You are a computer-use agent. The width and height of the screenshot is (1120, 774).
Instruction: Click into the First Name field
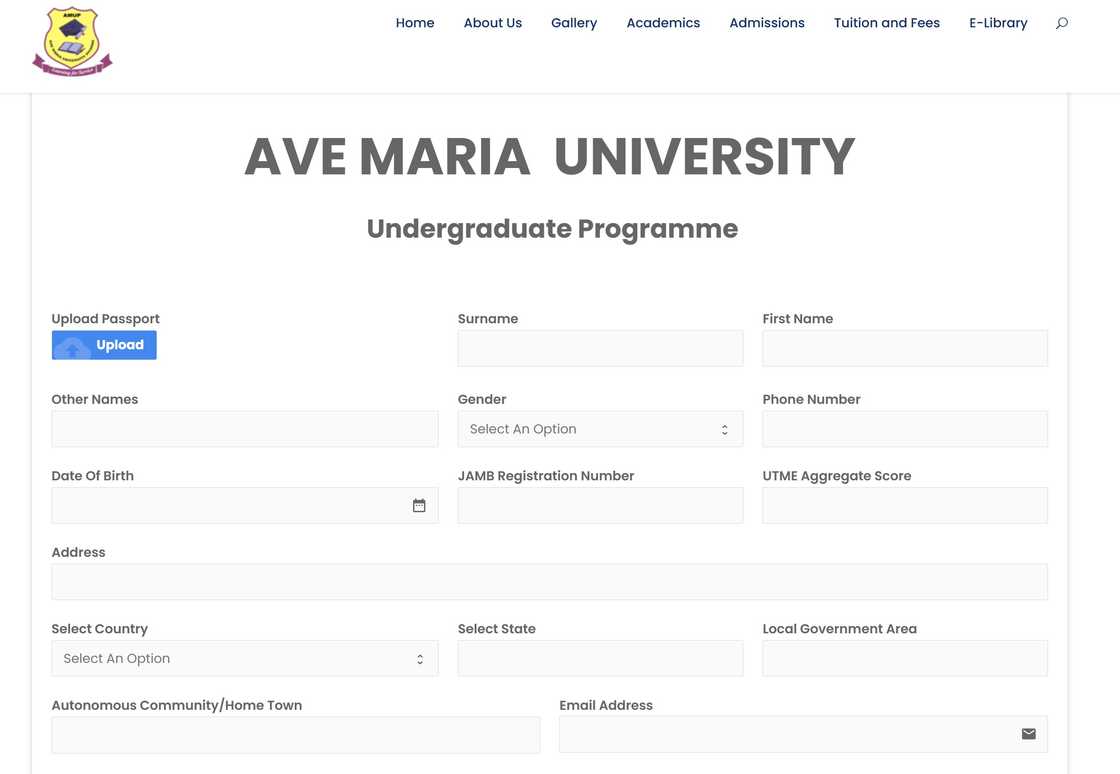(x=904, y=349)
